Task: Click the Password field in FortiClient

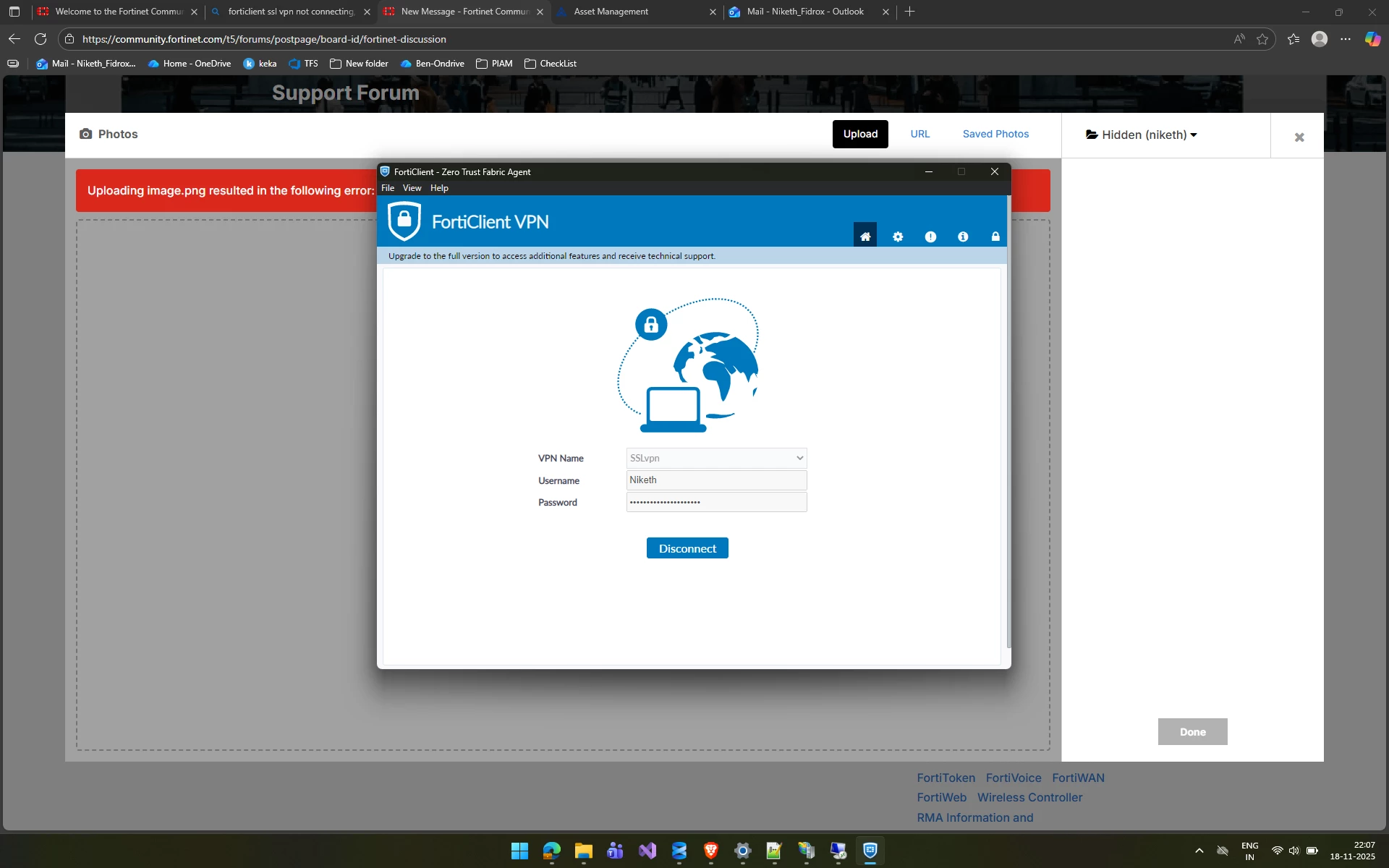Action: point(716,502)
